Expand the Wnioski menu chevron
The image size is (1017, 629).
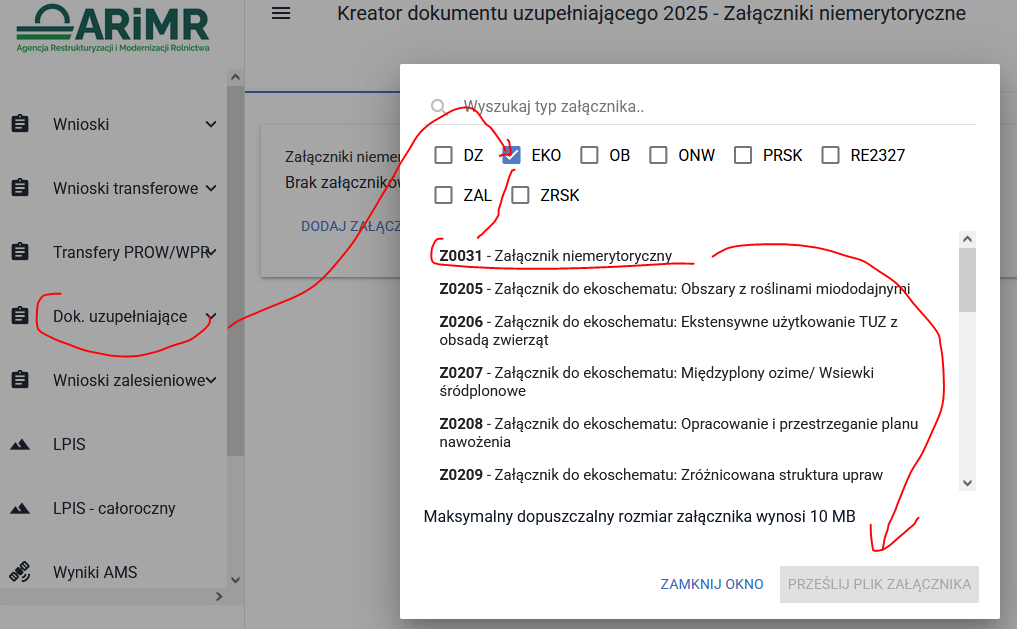(211, 124)
